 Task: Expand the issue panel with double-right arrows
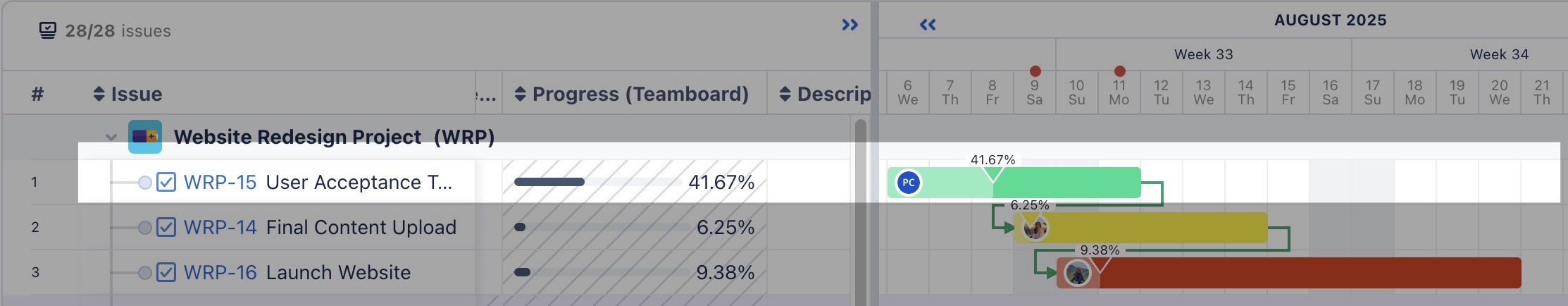point(850,25)
